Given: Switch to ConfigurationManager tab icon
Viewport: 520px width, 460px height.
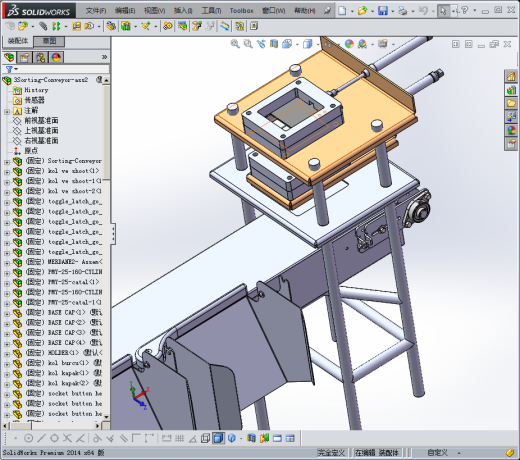Looking at the screenshot, I should 41,57.
